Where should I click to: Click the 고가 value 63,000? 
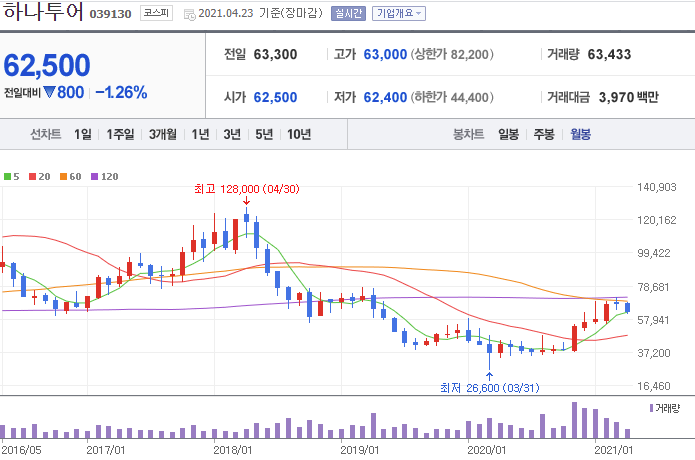[x=385, y=55]
